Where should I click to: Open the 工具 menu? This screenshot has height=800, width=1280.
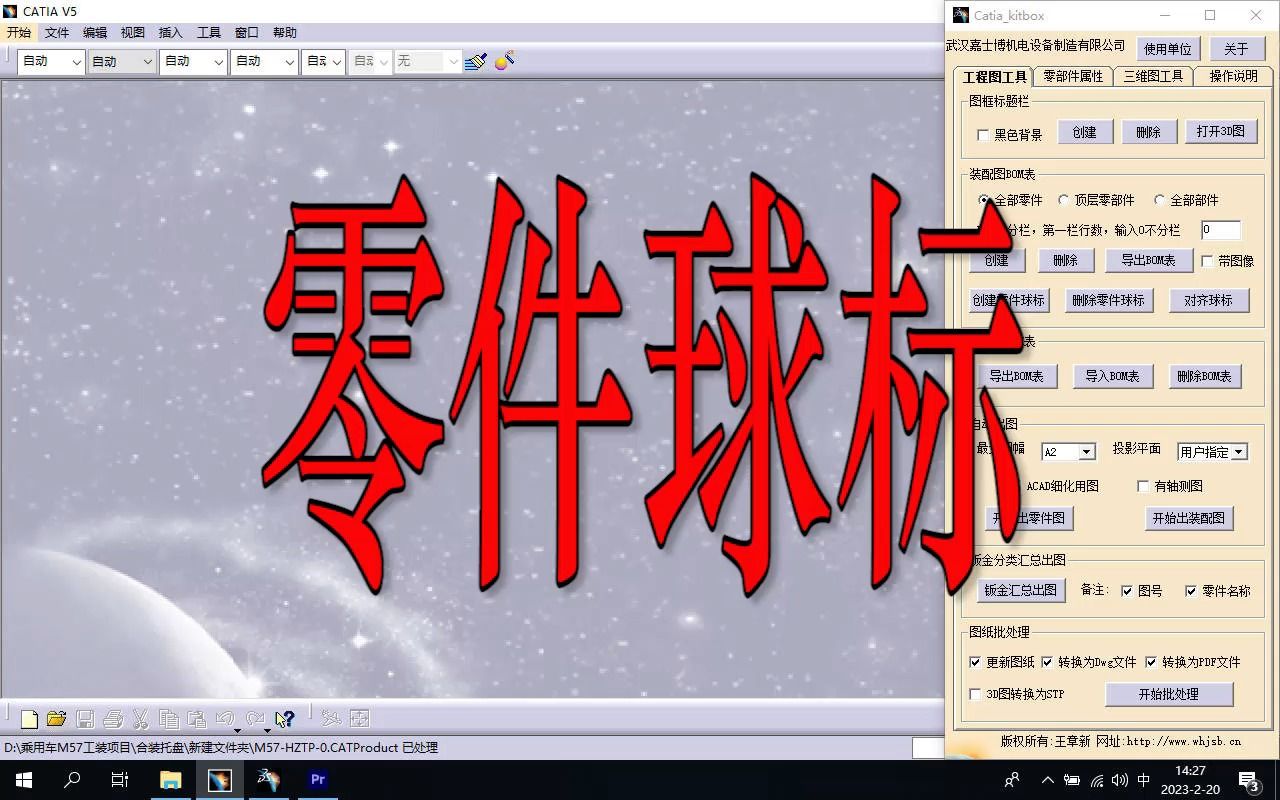209,33
